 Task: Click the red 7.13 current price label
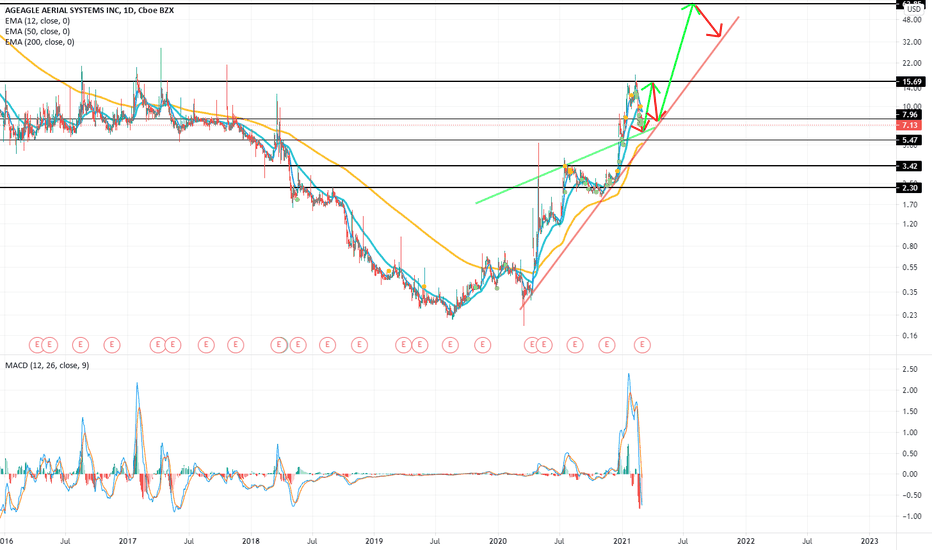[x=911, y=125]
